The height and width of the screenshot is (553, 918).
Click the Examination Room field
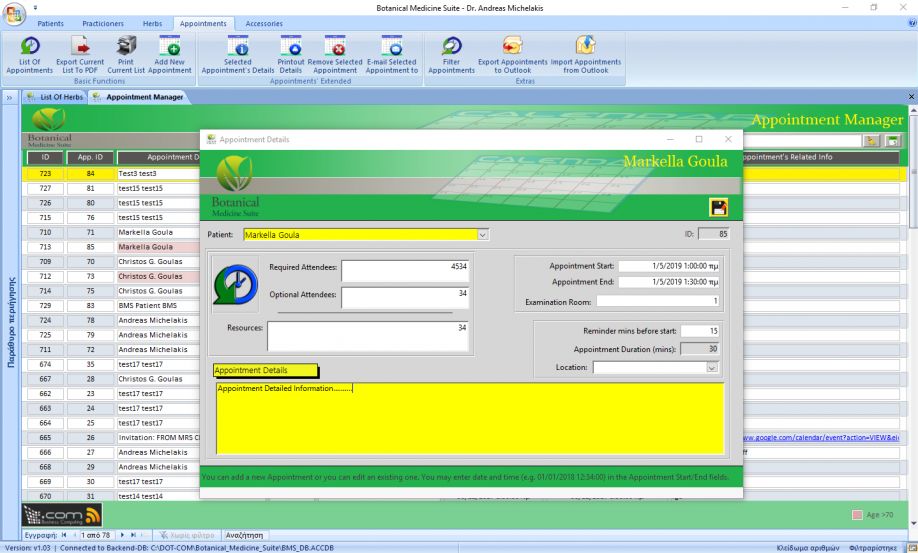(658, 301)
